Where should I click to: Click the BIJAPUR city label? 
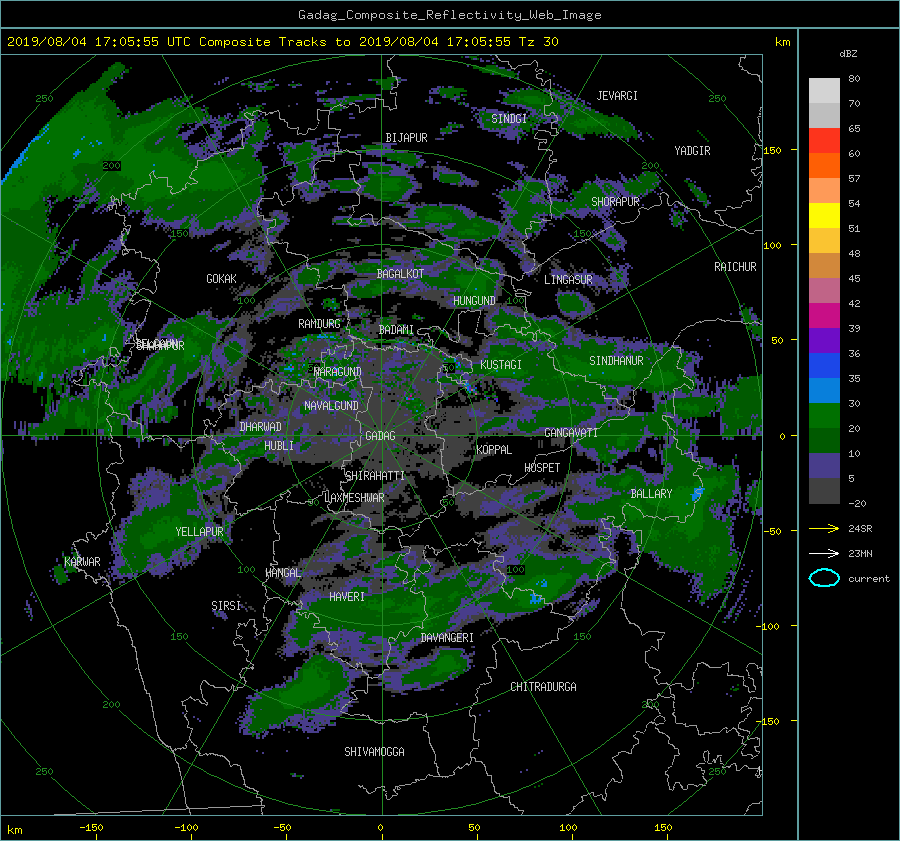pos(406,138)
